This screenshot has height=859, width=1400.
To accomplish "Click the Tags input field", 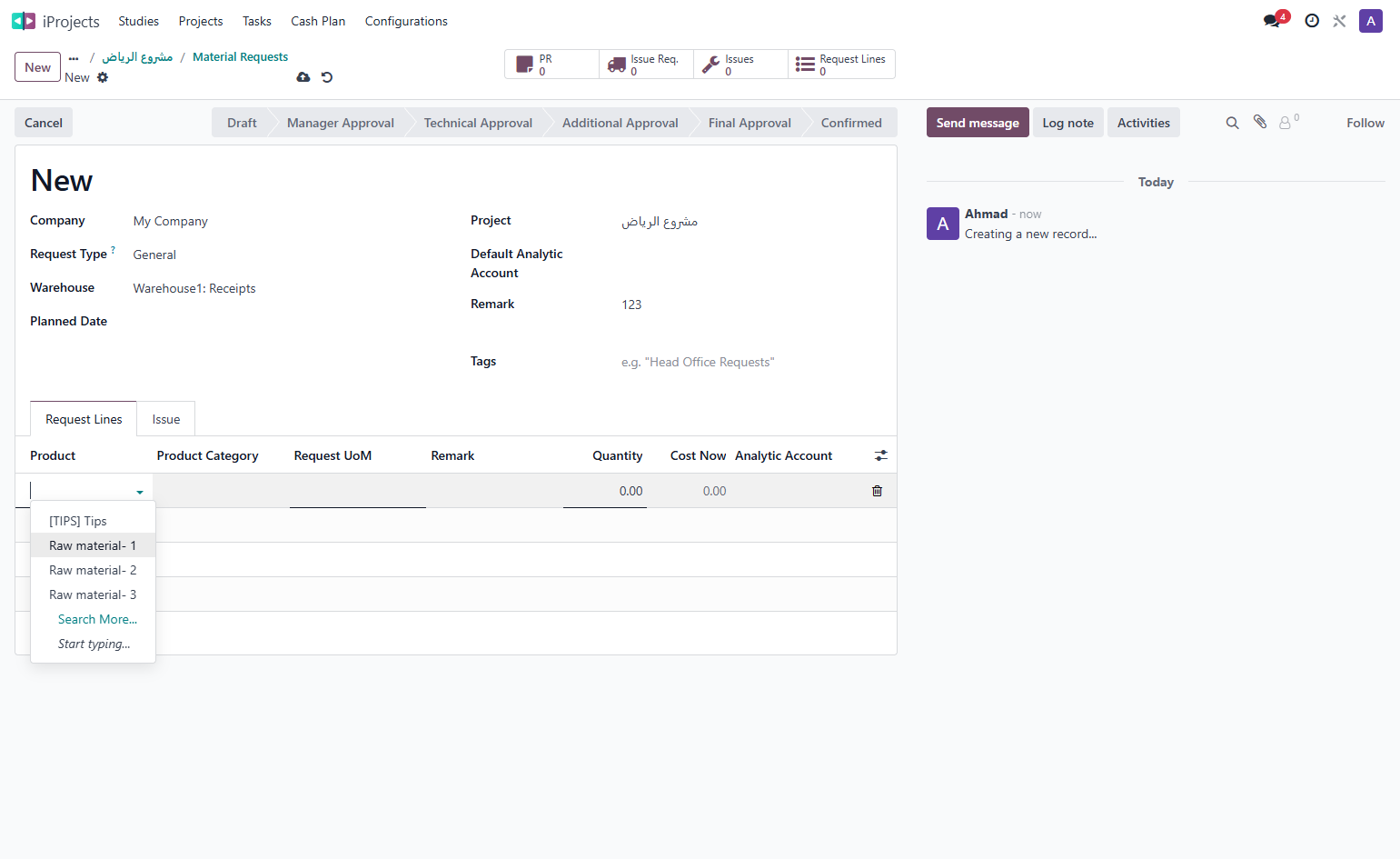I will (751, 362).
